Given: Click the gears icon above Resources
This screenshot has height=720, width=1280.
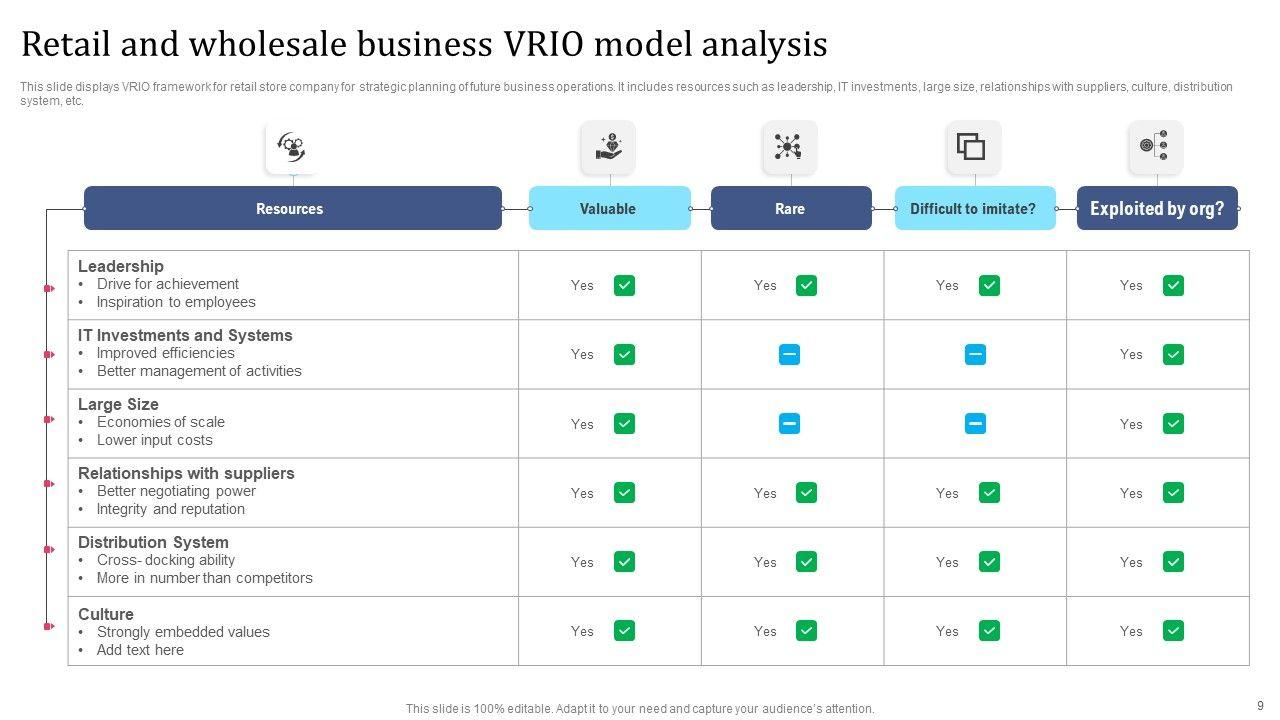Looking at the screenshot, I should [x=292, y=147].
